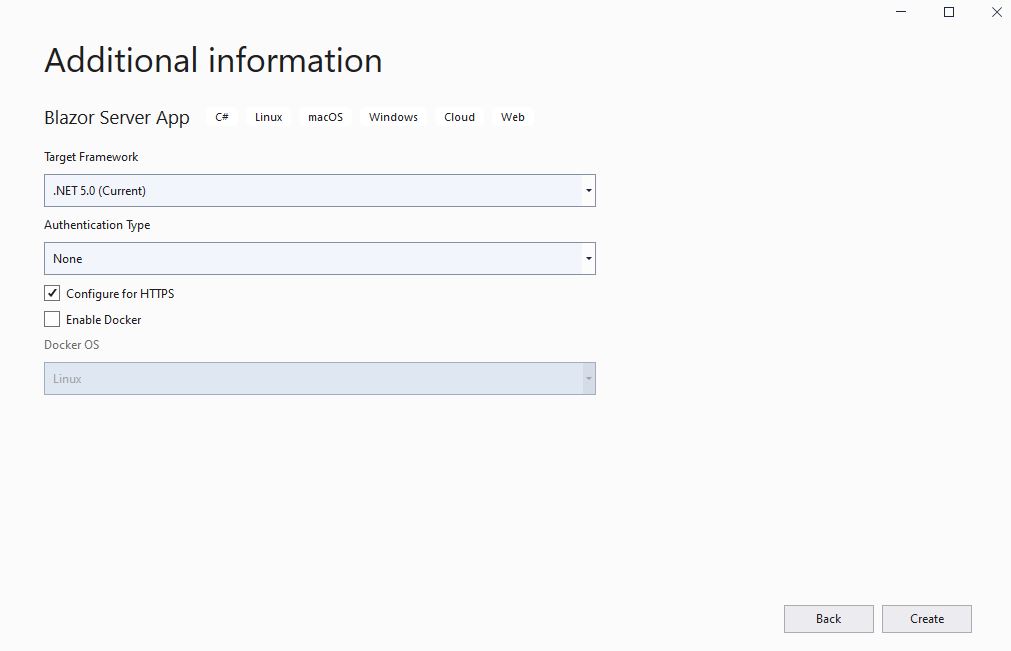The height and width of the screenshot is (651, 1011).
Task: Uncheck Configure for HTTPS checkbox
Action: pyautogui.click(x=52, y=293)
